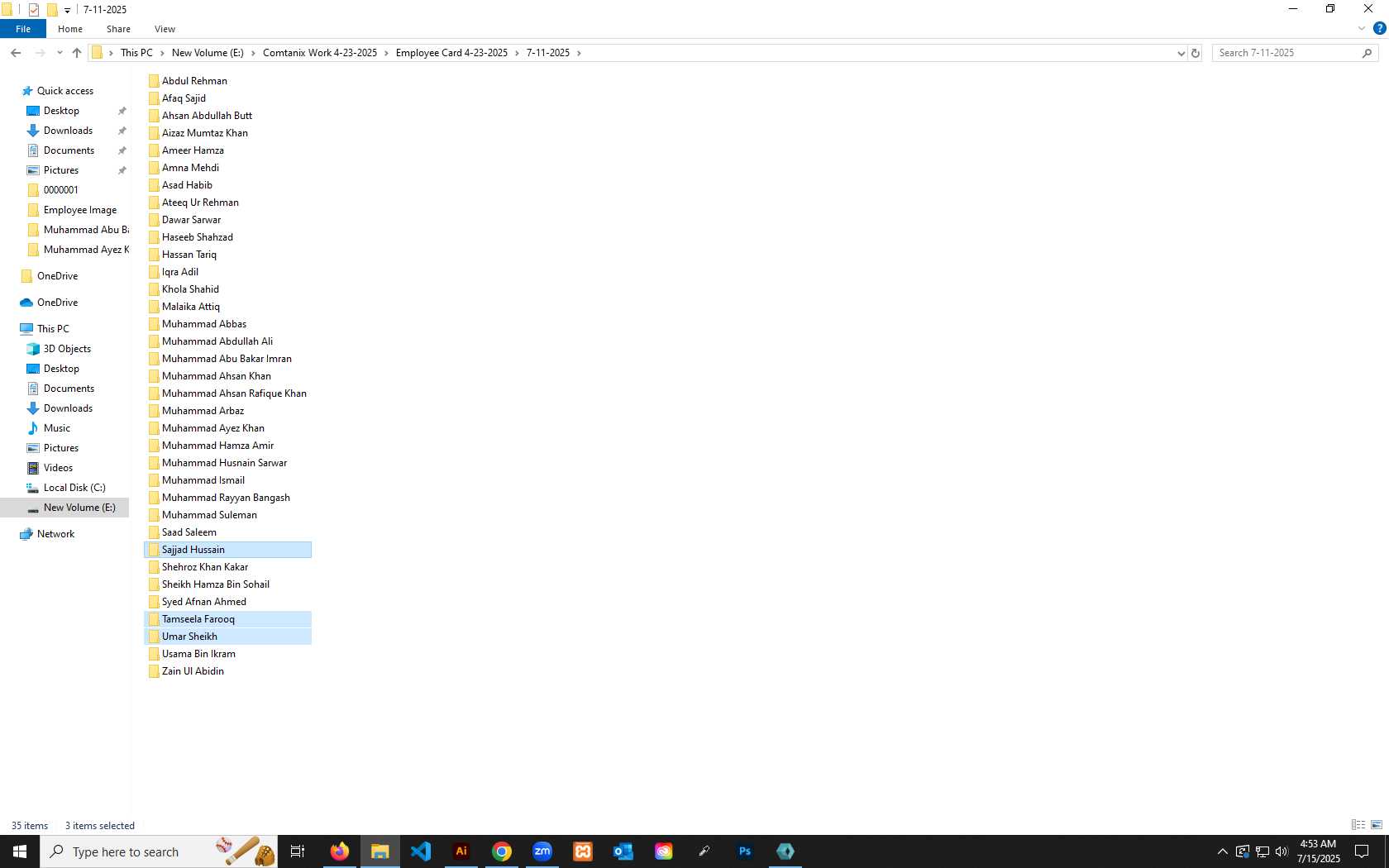This screenshot has width=1389, height=868.
Task: Show hidden system tray icons
Action: 1222,851
